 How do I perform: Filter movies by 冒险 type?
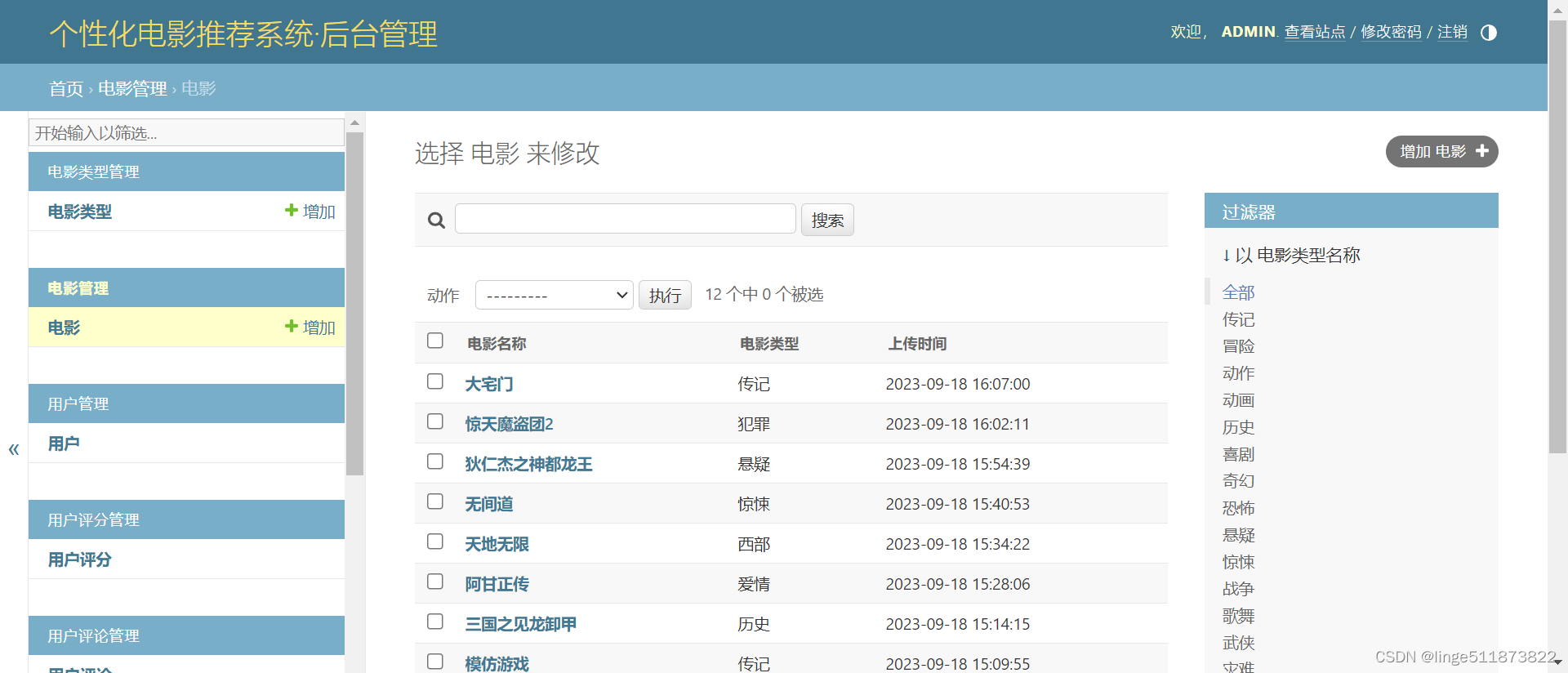(1238, 346)
